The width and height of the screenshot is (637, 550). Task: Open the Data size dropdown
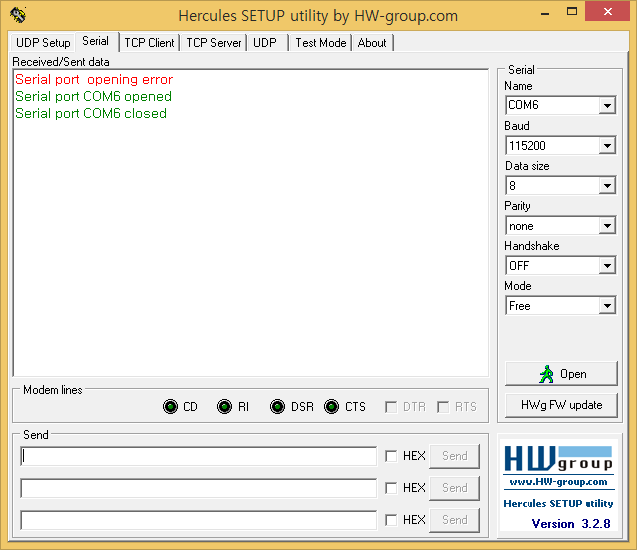[x=607, y=186]
